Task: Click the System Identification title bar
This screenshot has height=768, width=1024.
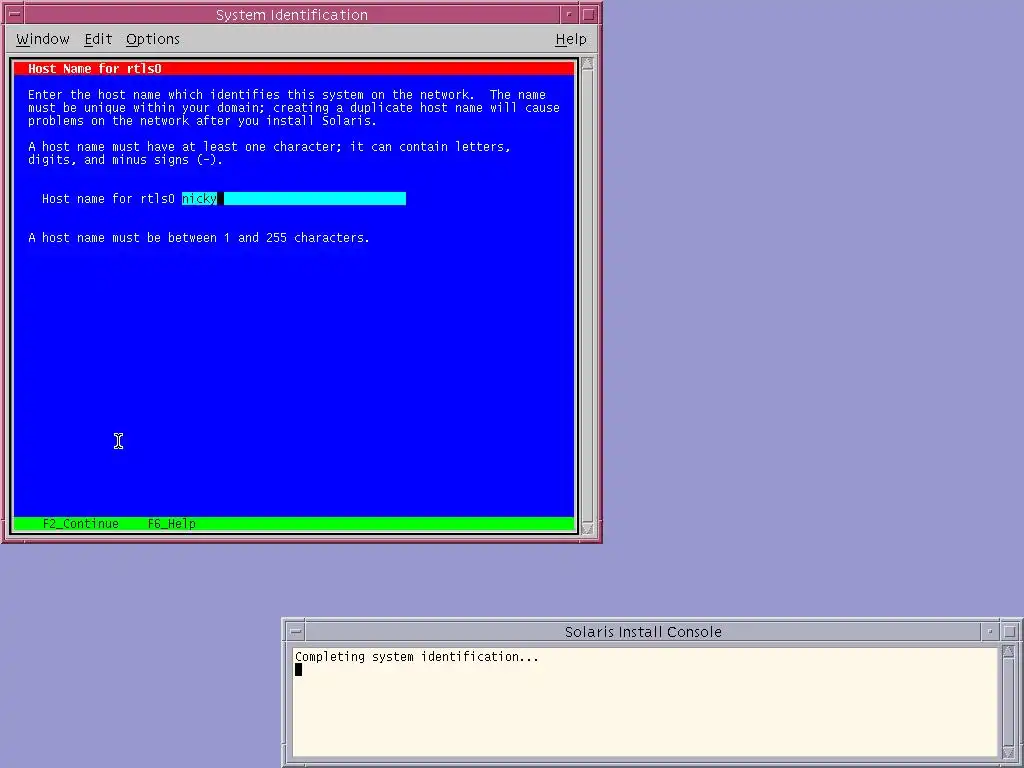Action: (292, 14)
